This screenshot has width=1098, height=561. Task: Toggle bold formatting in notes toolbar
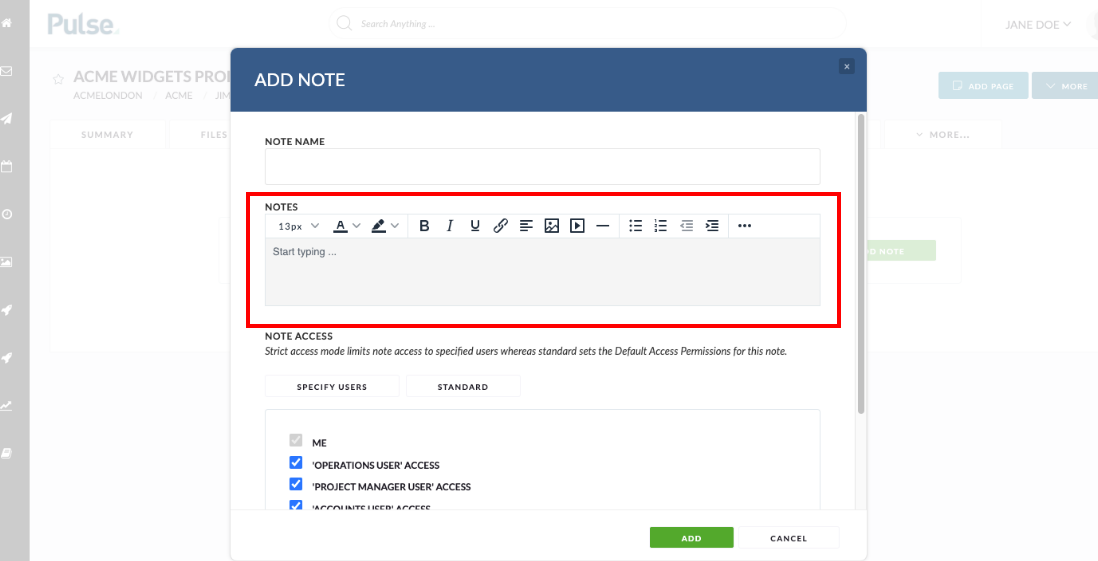click(x=424, y=226)
